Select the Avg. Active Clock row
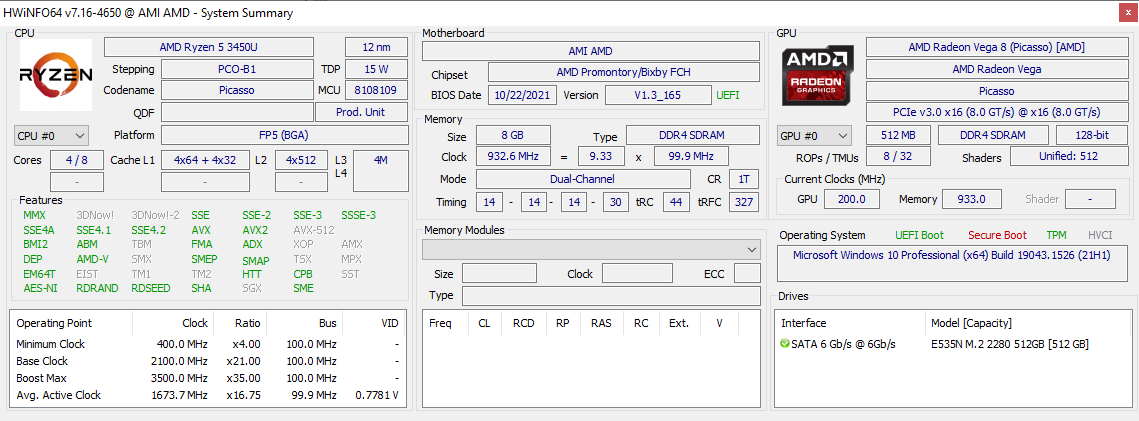The width and height of the screenshot is (1139, 421). (207, 395)
